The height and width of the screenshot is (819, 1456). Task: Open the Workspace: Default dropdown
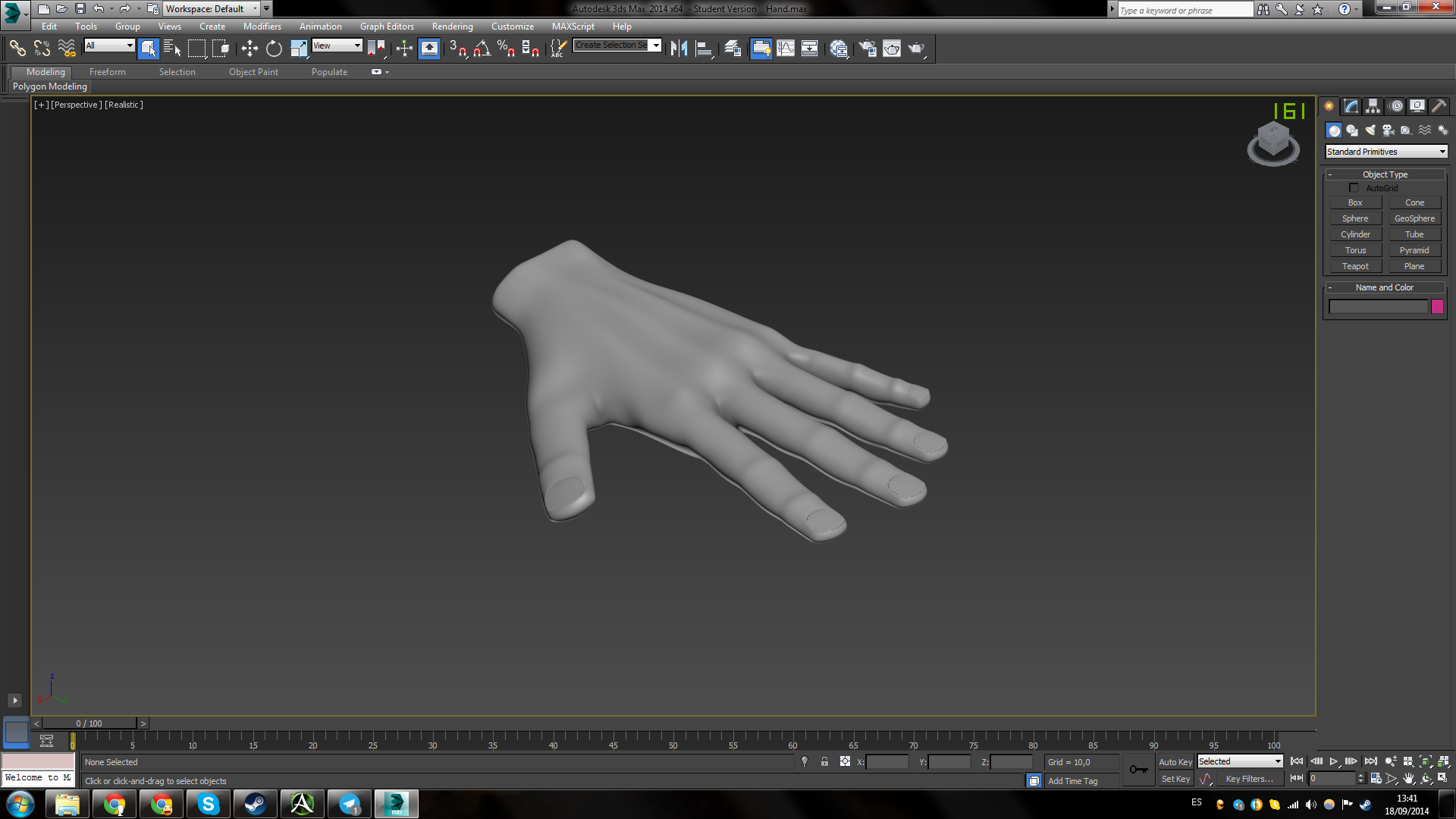point(212,9)
